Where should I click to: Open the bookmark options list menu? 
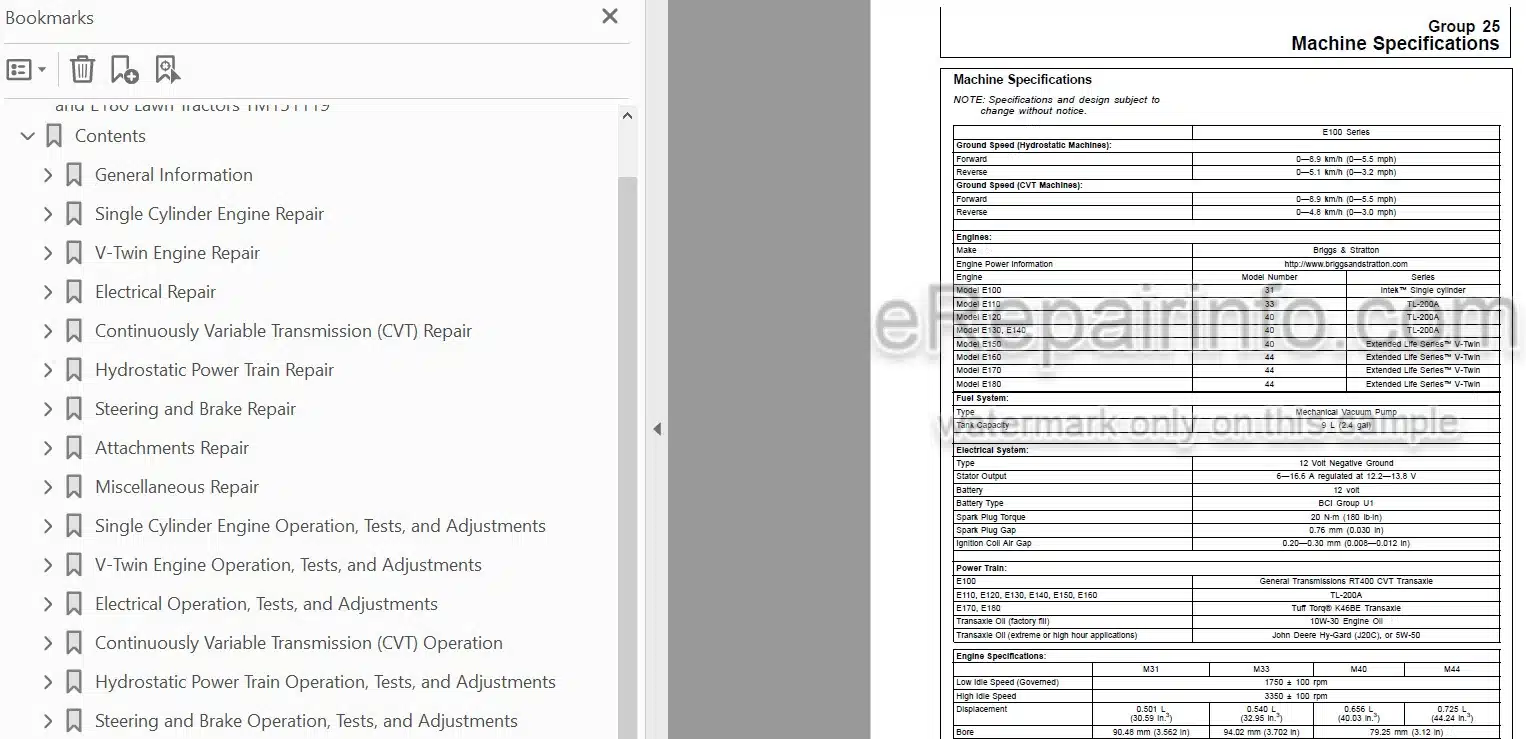[27, 70]
